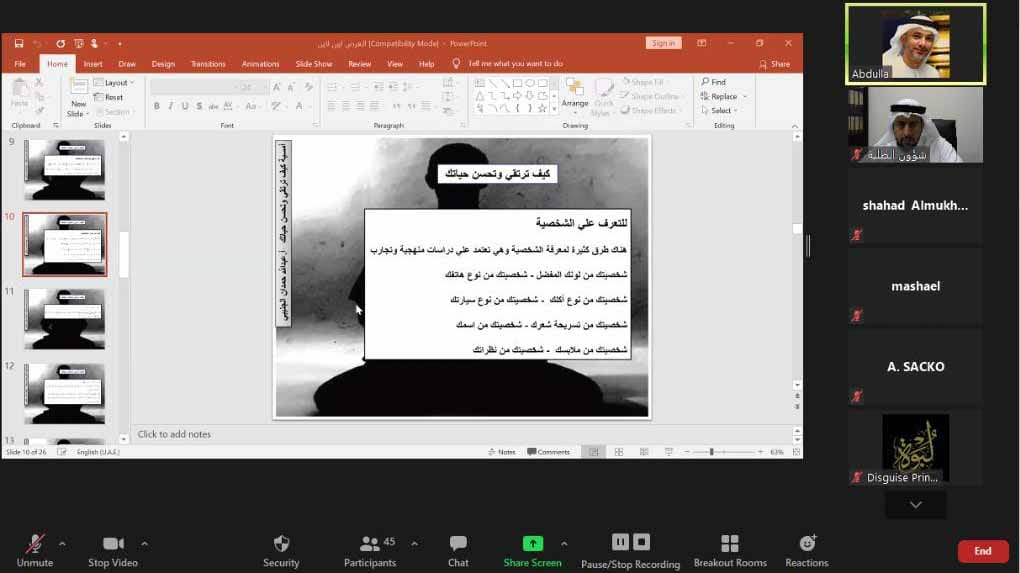Apply Italic formatting
The image size is (1020, 573).
(x=171, y=106)
